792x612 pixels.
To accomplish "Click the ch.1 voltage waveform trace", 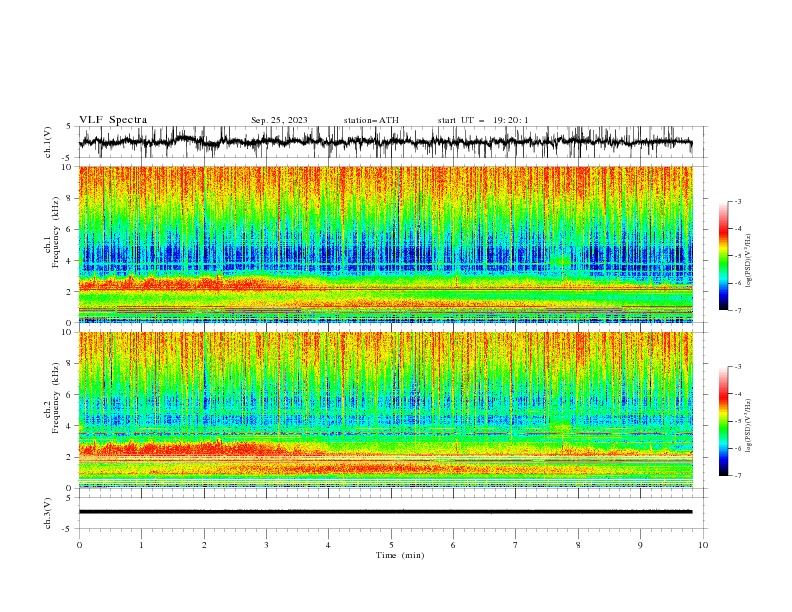I will pos(385,142).
